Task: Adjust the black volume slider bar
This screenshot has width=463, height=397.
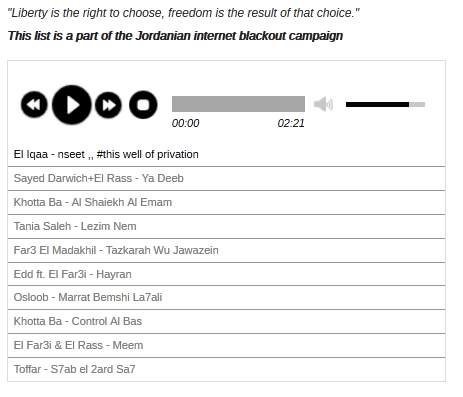Action: [x=377, y=105]
